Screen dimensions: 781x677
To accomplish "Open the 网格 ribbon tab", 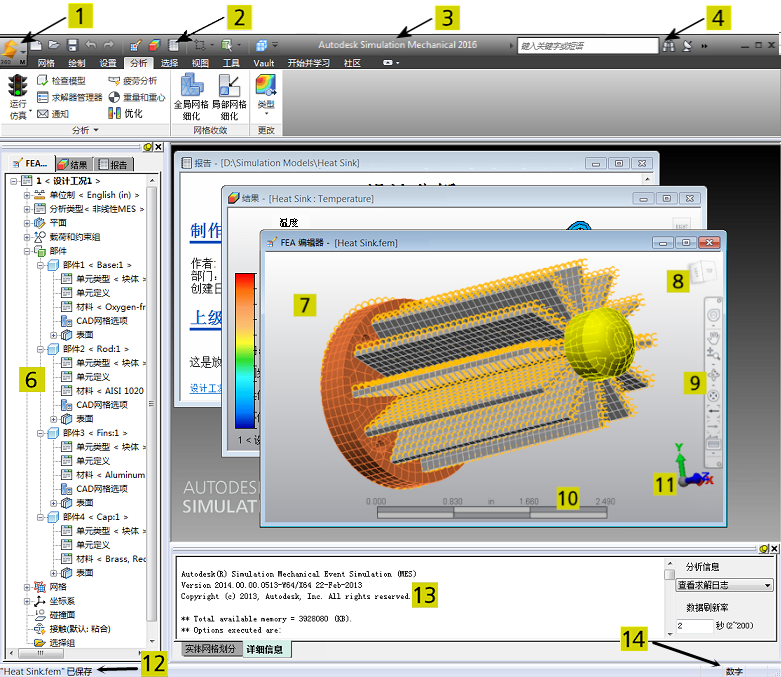I will [46, 63].
